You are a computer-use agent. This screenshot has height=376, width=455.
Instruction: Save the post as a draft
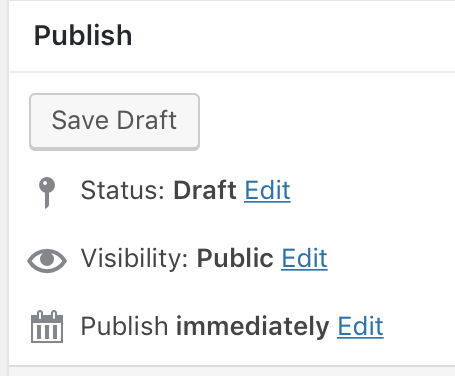[x=114, y=122]
